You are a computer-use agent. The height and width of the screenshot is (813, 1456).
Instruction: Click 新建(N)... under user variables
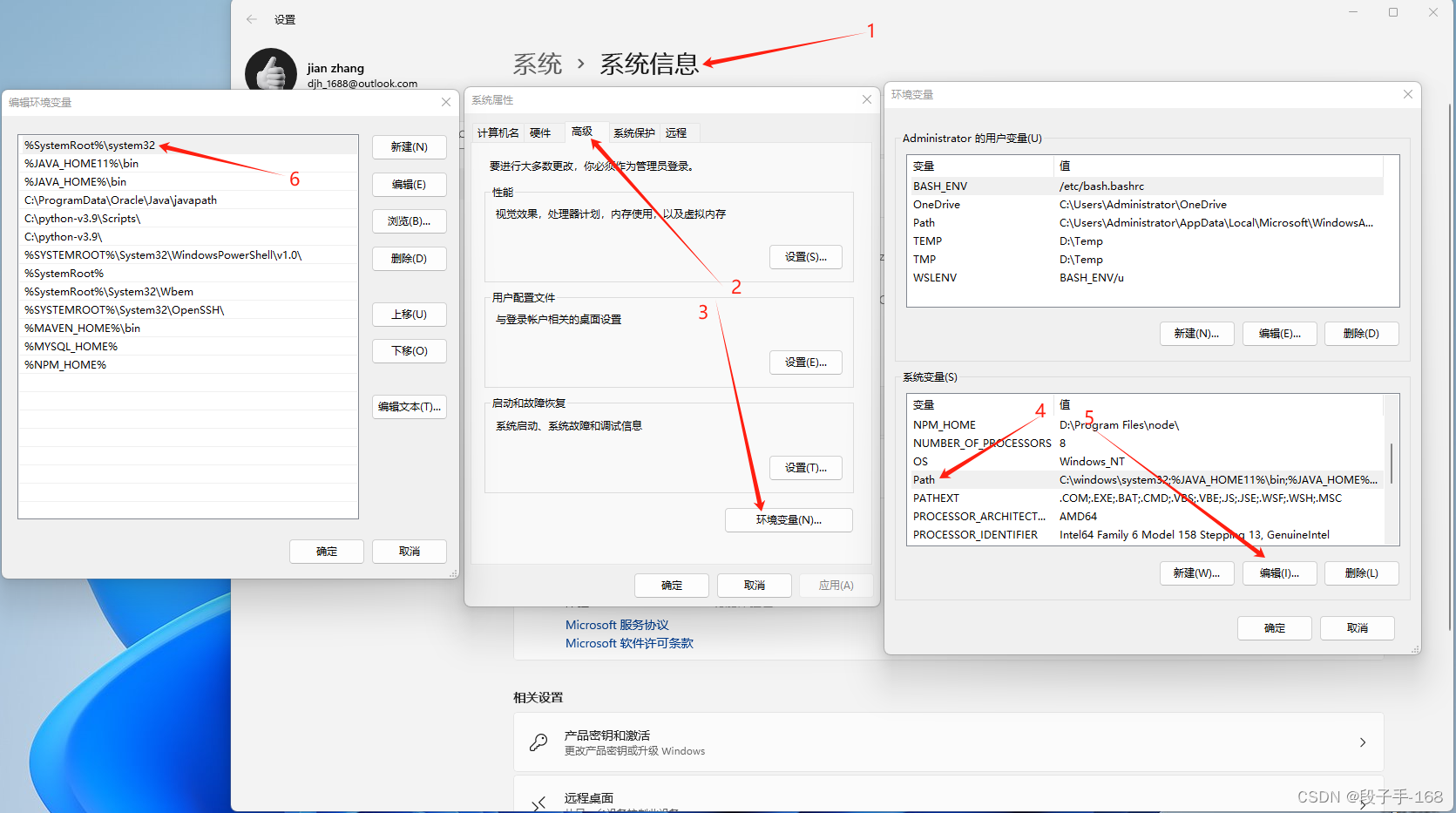pyautogui.click(x=1196, y=334)
